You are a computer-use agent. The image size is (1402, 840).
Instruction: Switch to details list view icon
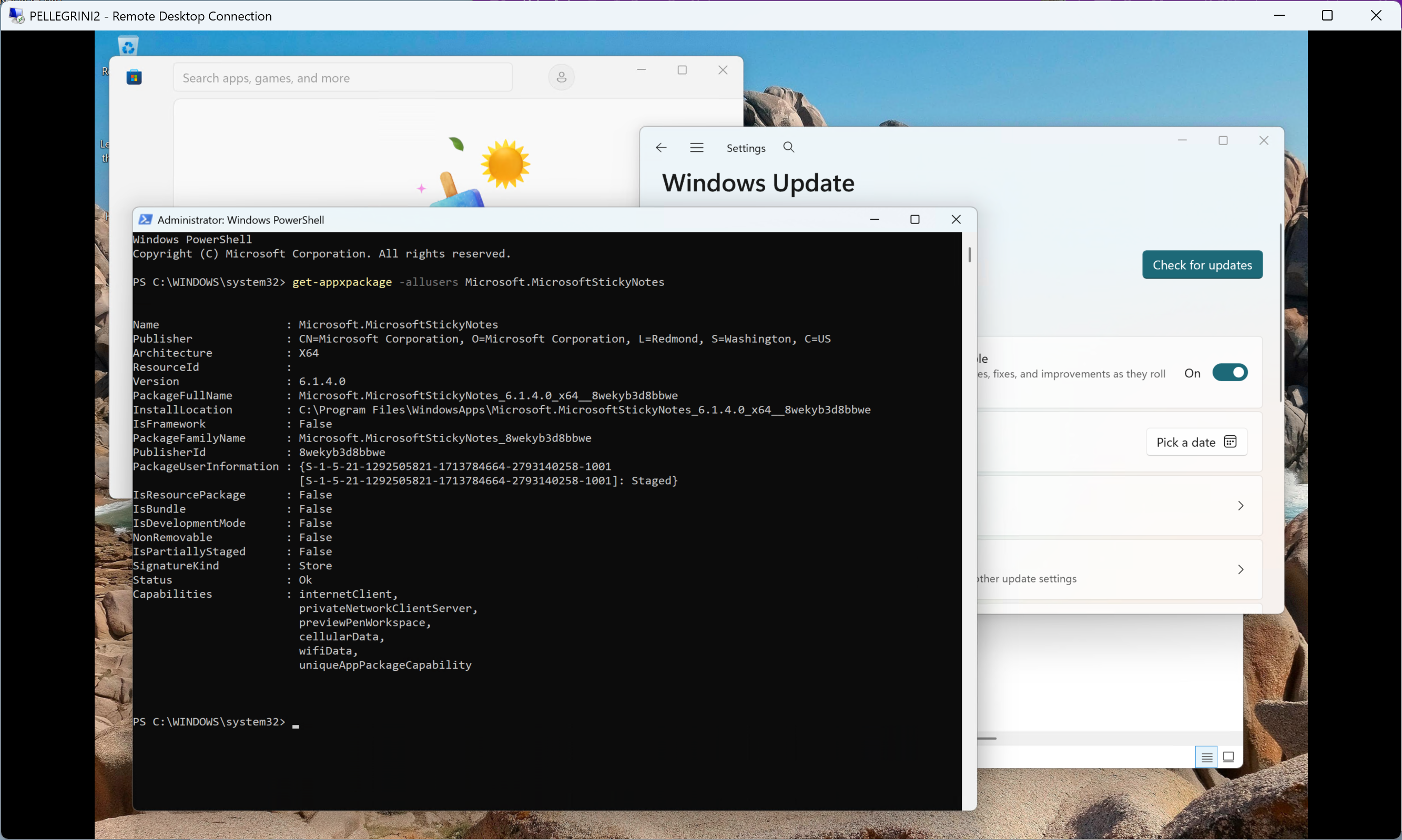(x=1206, y=757)
